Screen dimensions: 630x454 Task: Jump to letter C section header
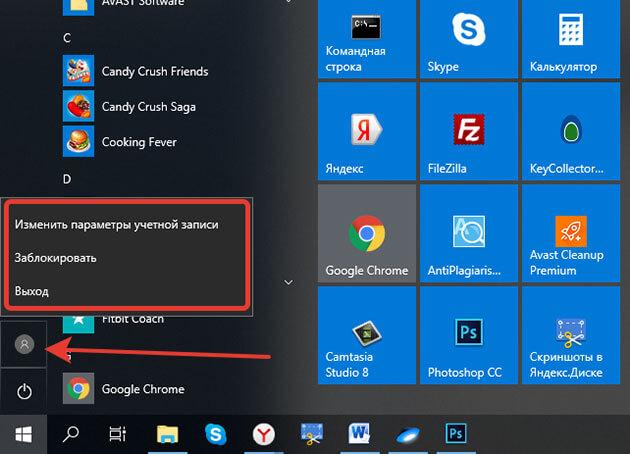pyautogui.click(x=67, y=38)
